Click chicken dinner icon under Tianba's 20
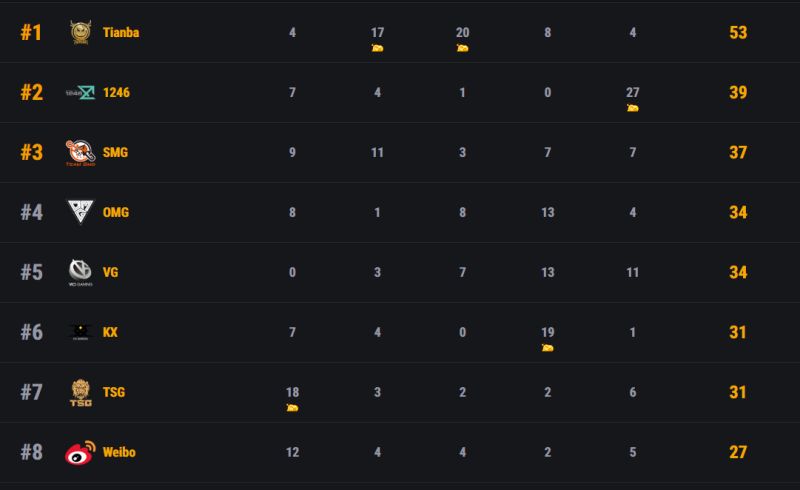Screen dimensions: 800x490 coord(462,48)
